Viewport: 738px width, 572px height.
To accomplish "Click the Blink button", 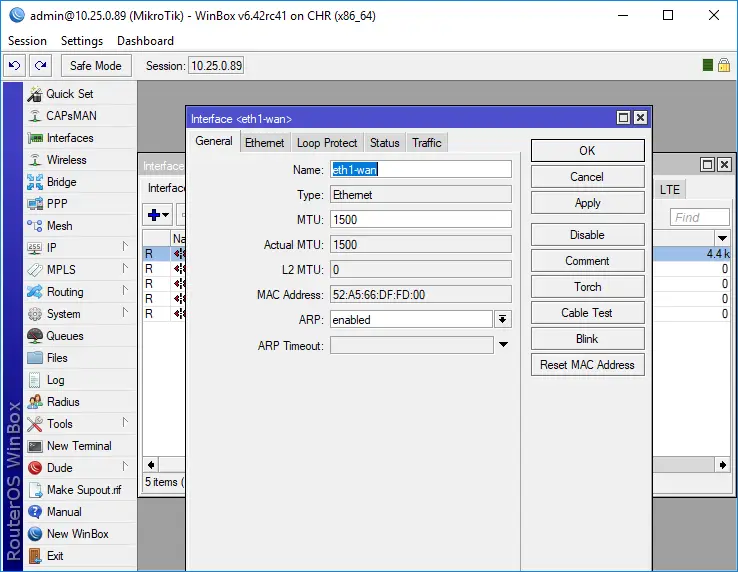I will point(587,339).
